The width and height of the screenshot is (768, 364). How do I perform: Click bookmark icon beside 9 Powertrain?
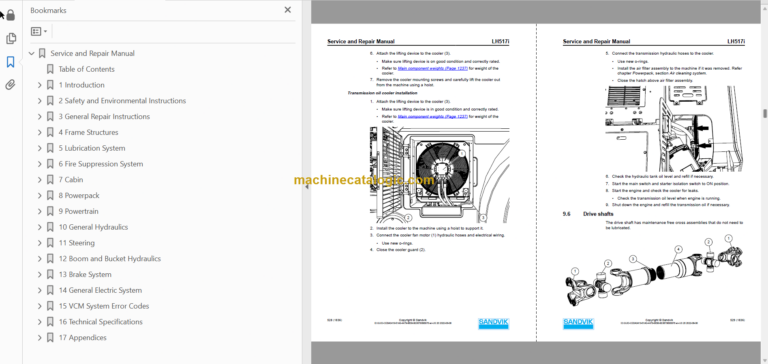50,211
